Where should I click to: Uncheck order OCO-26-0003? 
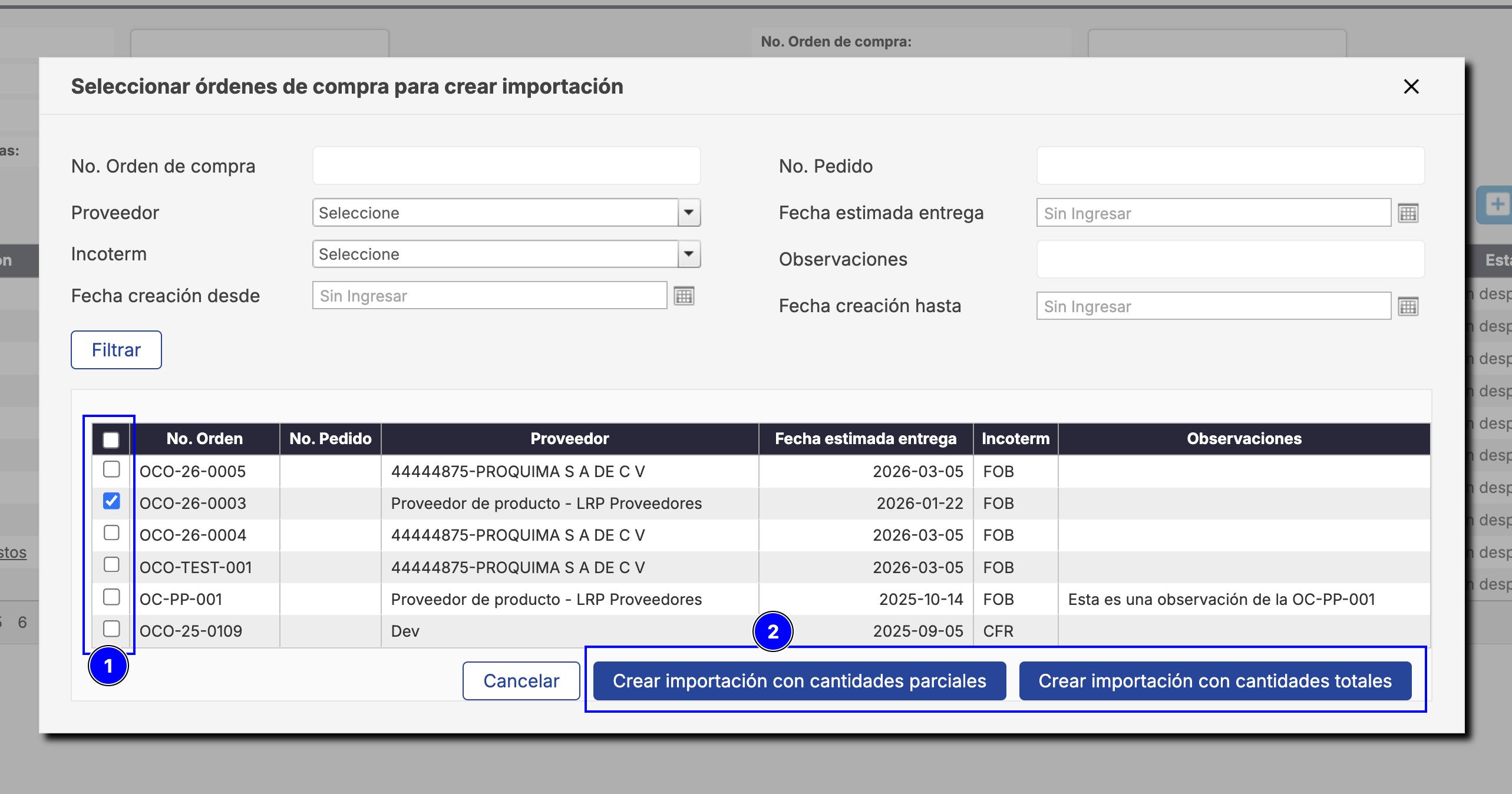click(x=111, y=501)
